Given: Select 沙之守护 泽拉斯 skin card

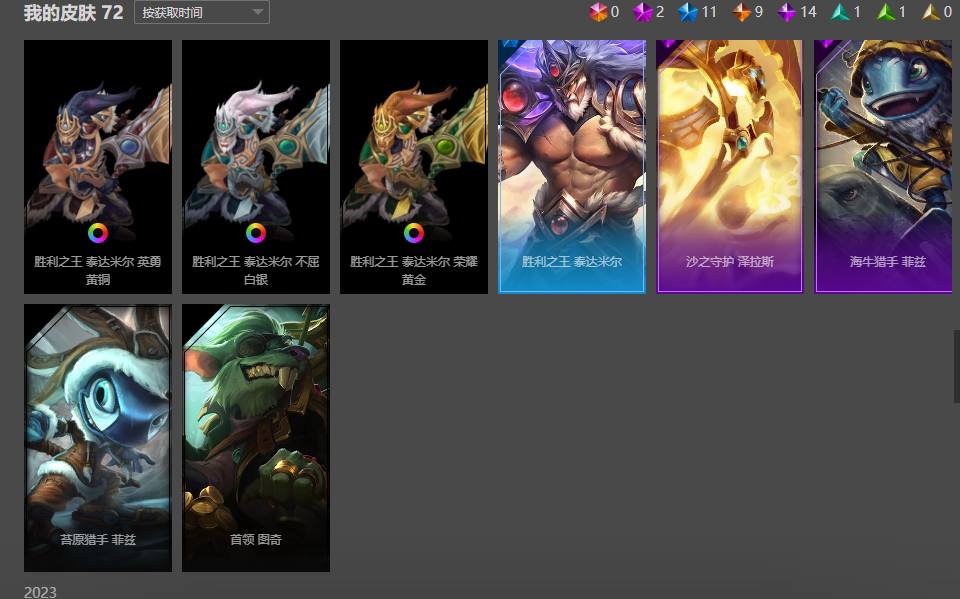Looking at the screenshot, I should tap(730, 167).
